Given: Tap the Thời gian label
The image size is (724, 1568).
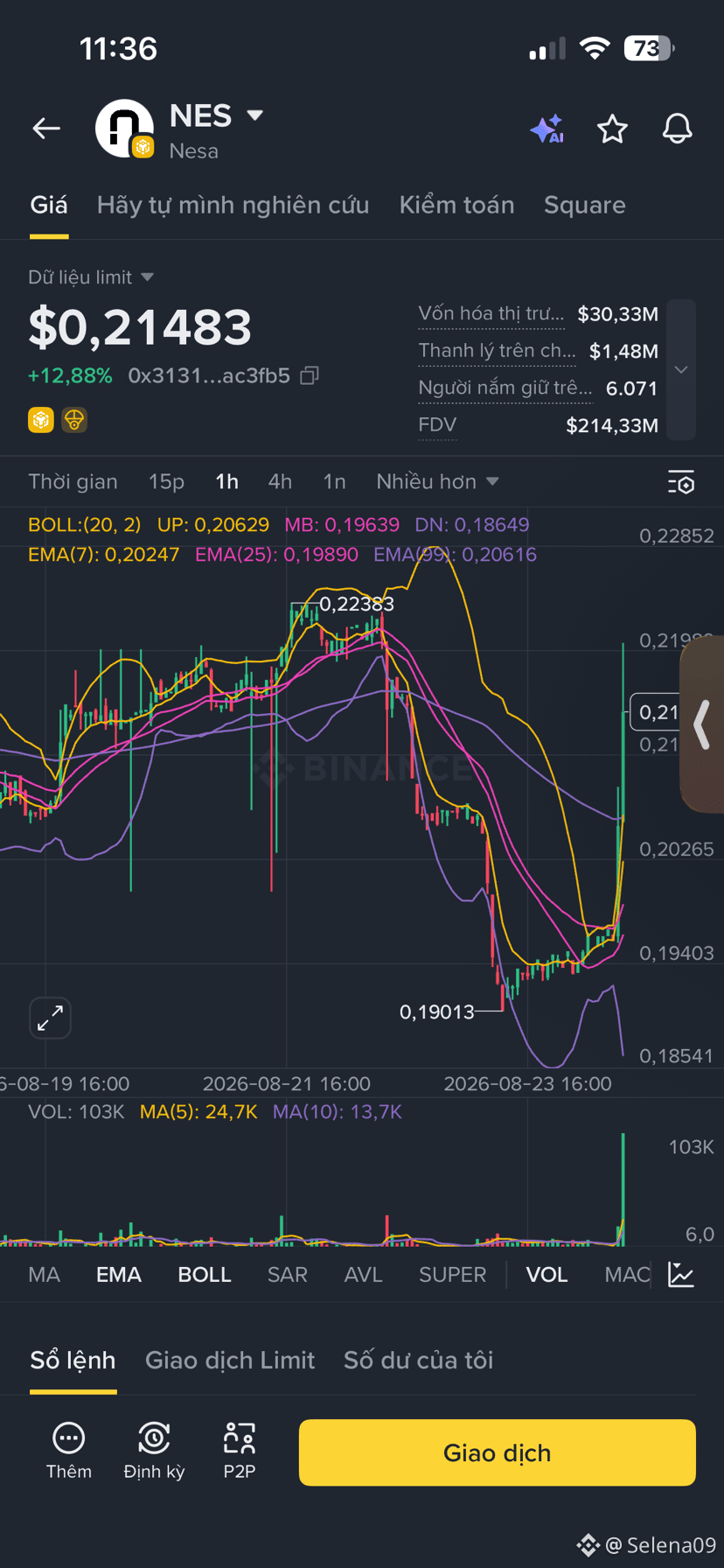Looking at the screenshot, I should click(x=73, y=482).
